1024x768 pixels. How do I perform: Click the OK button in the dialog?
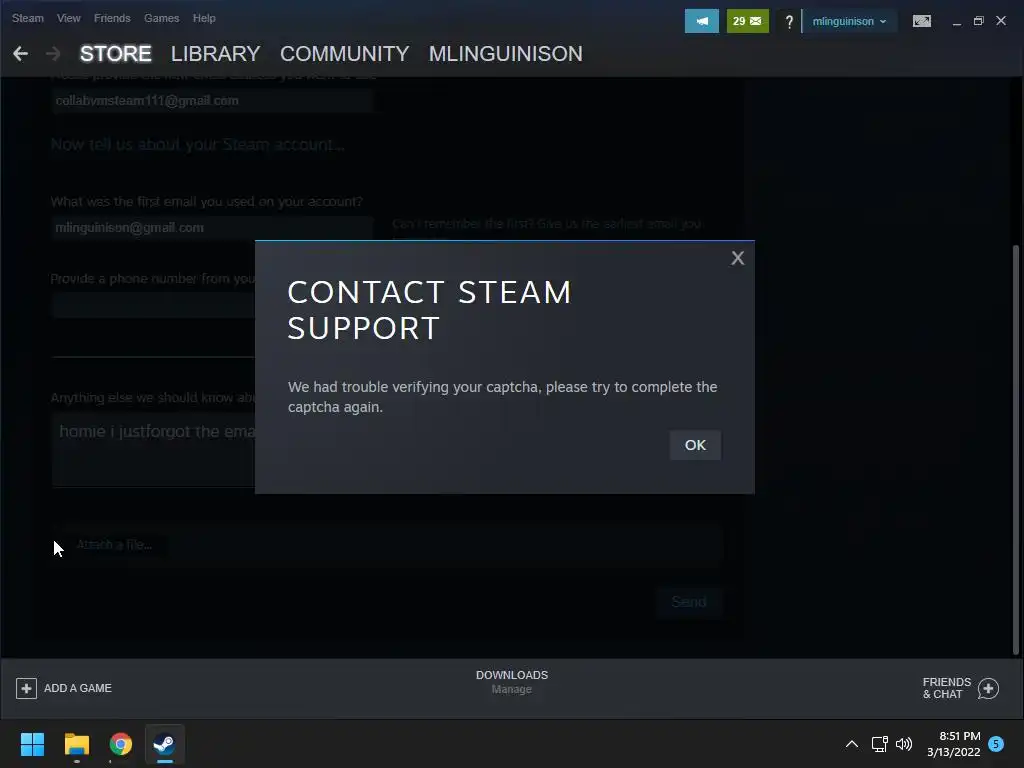(695, 445)
